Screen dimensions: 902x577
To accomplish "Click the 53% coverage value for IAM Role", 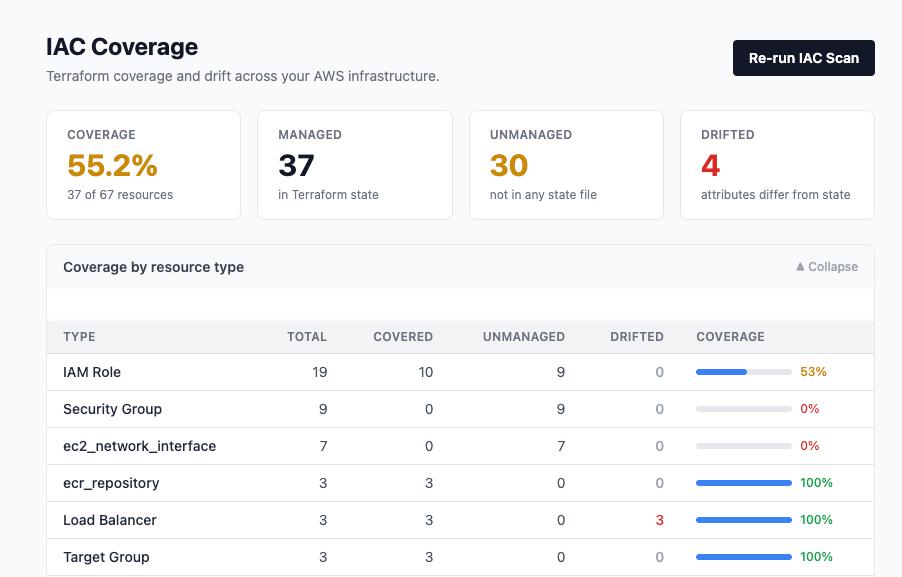I will (x=813, y=372).
